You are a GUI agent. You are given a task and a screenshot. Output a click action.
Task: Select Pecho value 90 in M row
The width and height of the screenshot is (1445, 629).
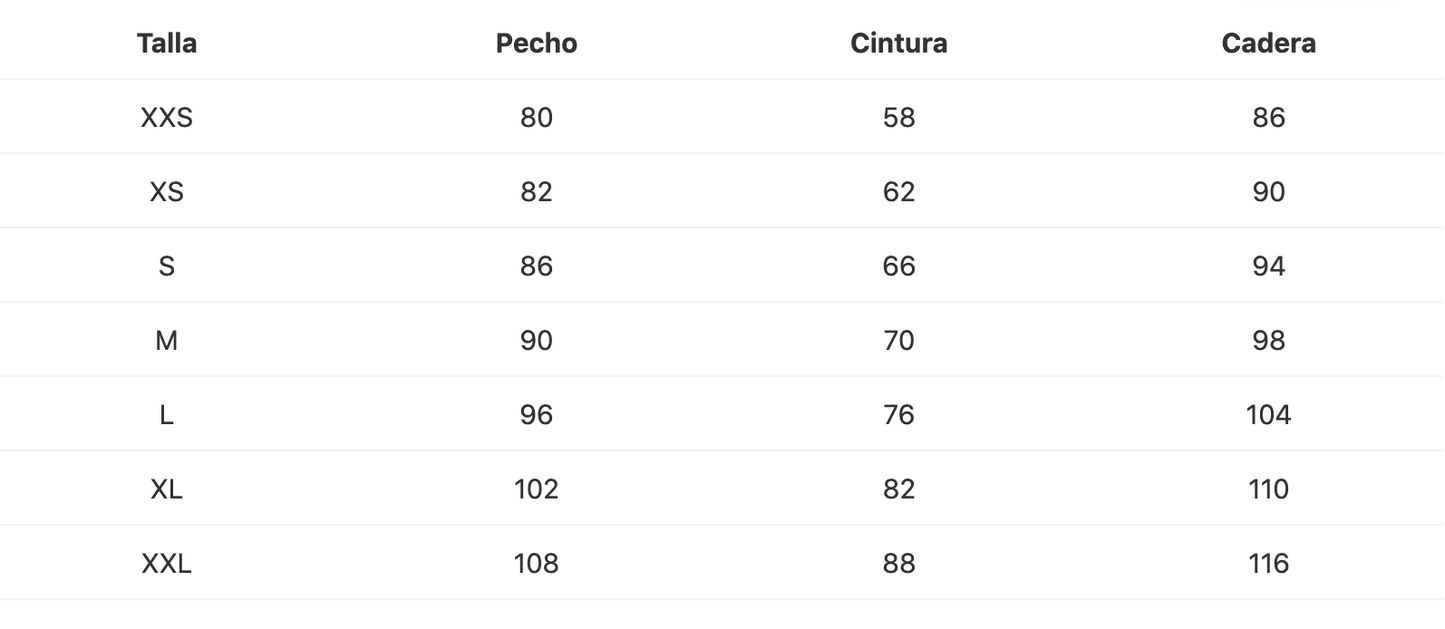tap(536, 341)
